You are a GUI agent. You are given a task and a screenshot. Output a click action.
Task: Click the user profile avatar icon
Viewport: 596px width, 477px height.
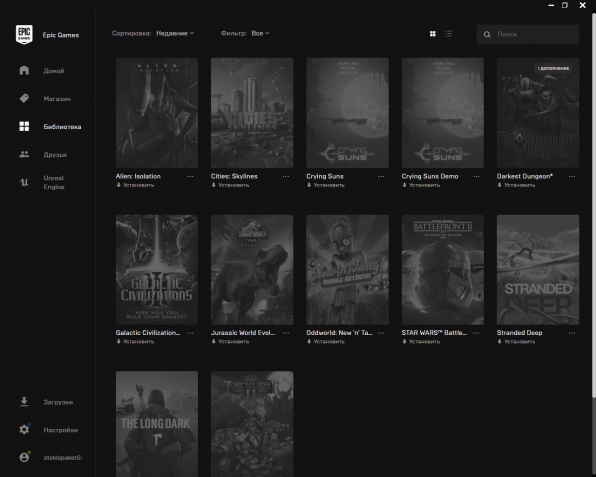point(24,457)
